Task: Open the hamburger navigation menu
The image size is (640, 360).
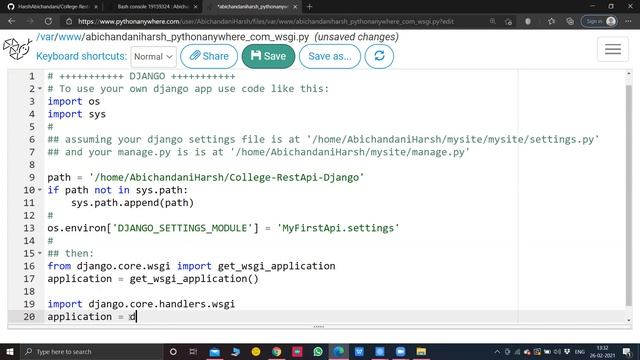Action: click(613, 49)
